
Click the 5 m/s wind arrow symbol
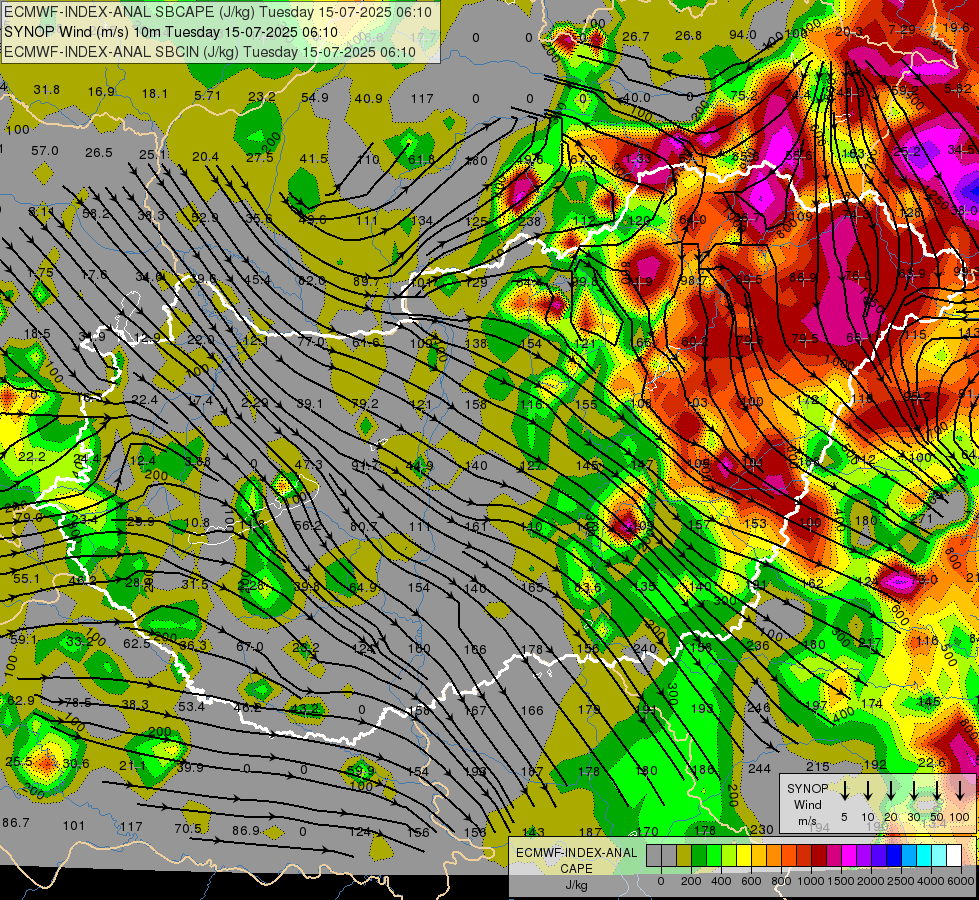pos(844,791)
